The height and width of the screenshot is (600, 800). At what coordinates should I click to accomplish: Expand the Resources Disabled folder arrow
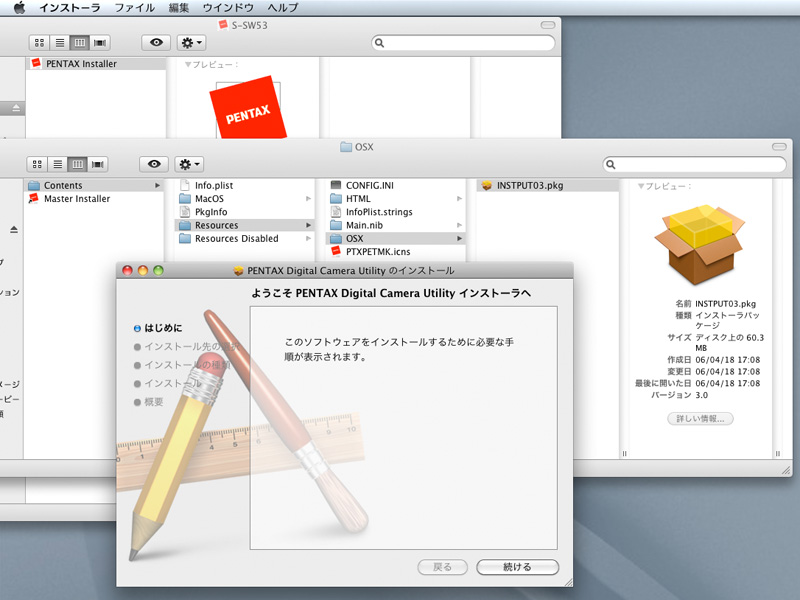coord(309,238)
